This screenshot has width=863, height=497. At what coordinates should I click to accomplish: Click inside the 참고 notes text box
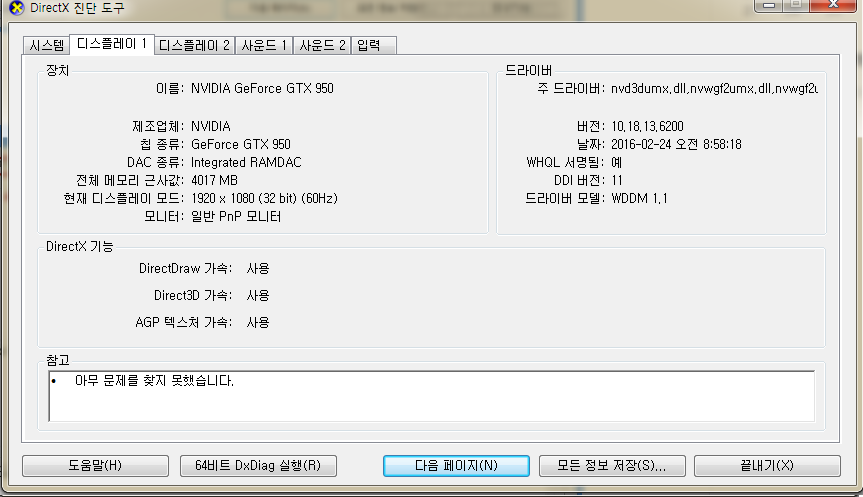(x=431, y=396)
